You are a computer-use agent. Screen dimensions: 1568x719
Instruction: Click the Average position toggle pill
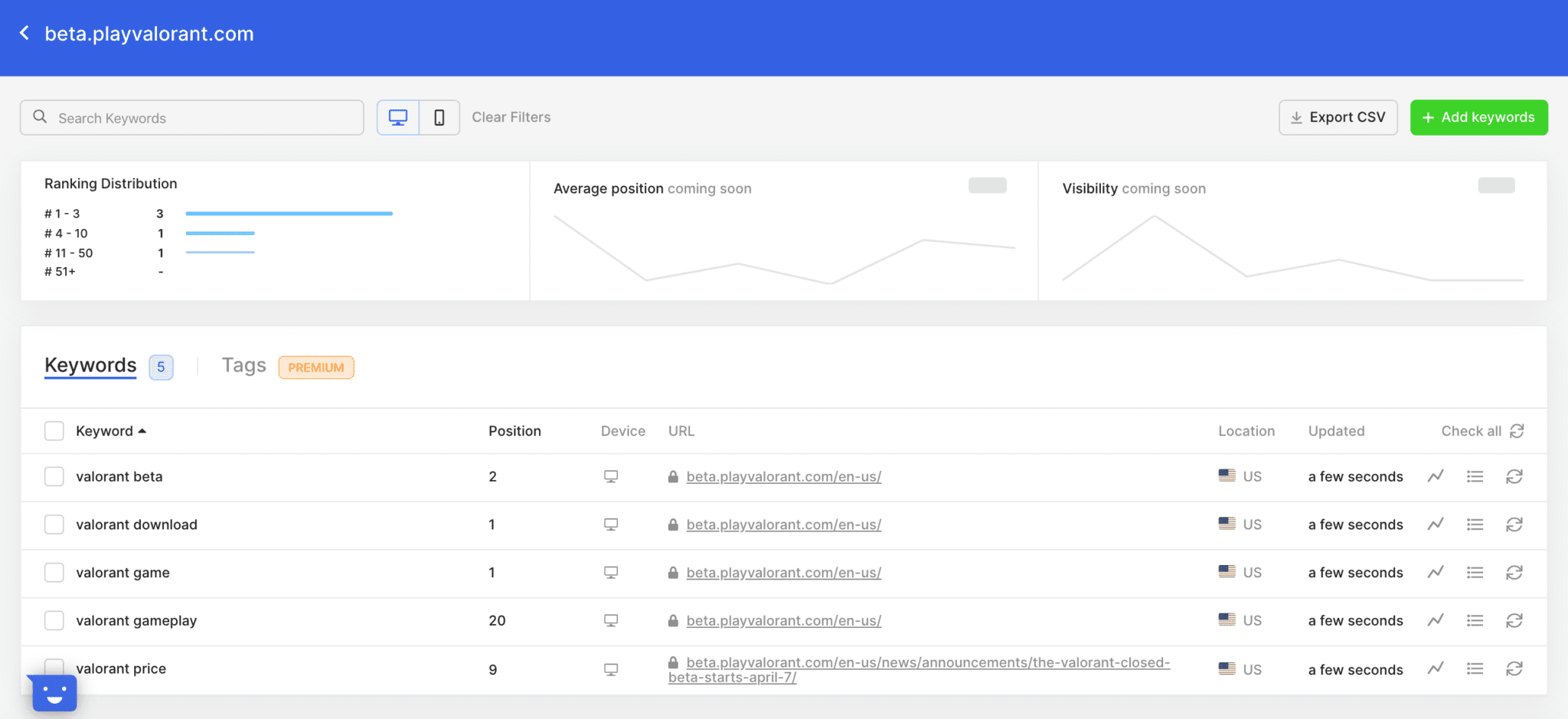point(987,185)
